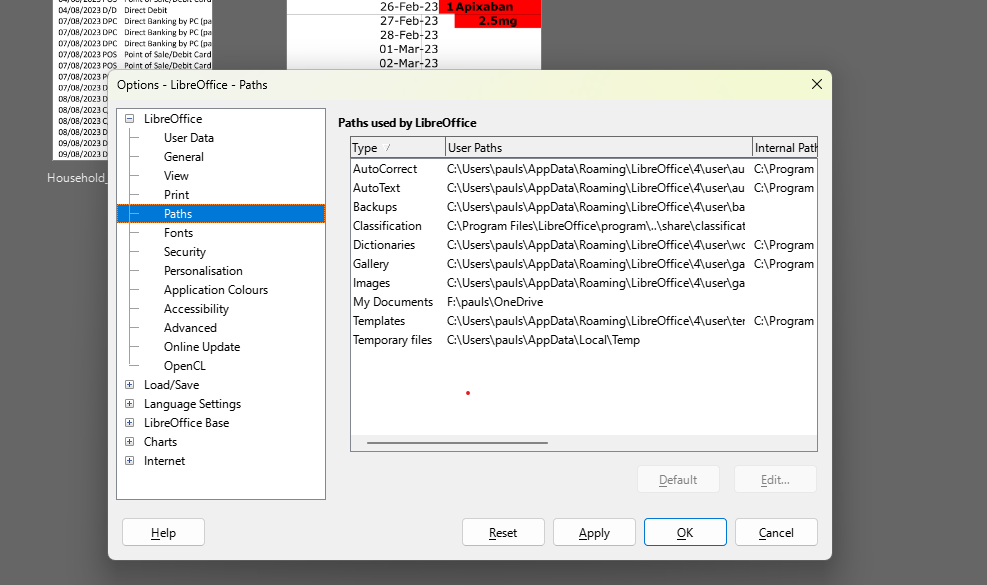Apply the options changes
The image size is (987, 585).
[x=594, y=533]
